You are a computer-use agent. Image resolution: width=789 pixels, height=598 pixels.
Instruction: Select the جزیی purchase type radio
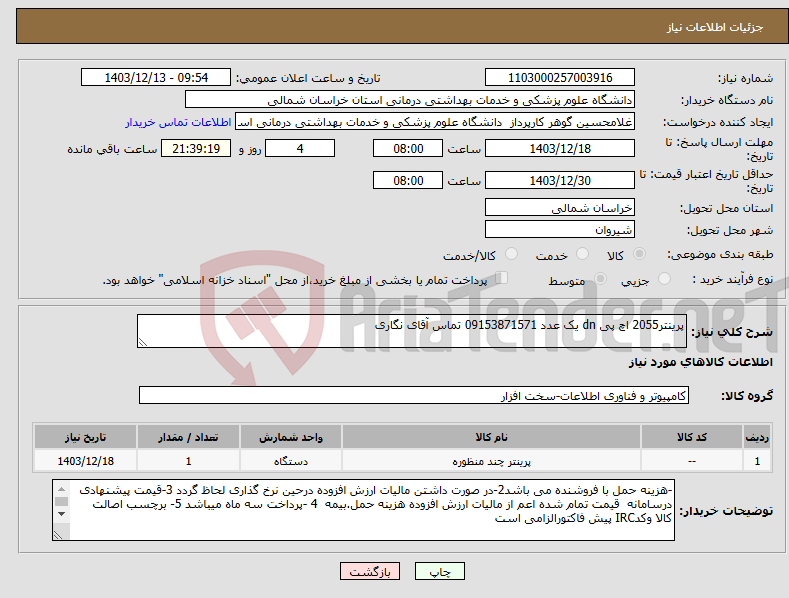(664, 278)
